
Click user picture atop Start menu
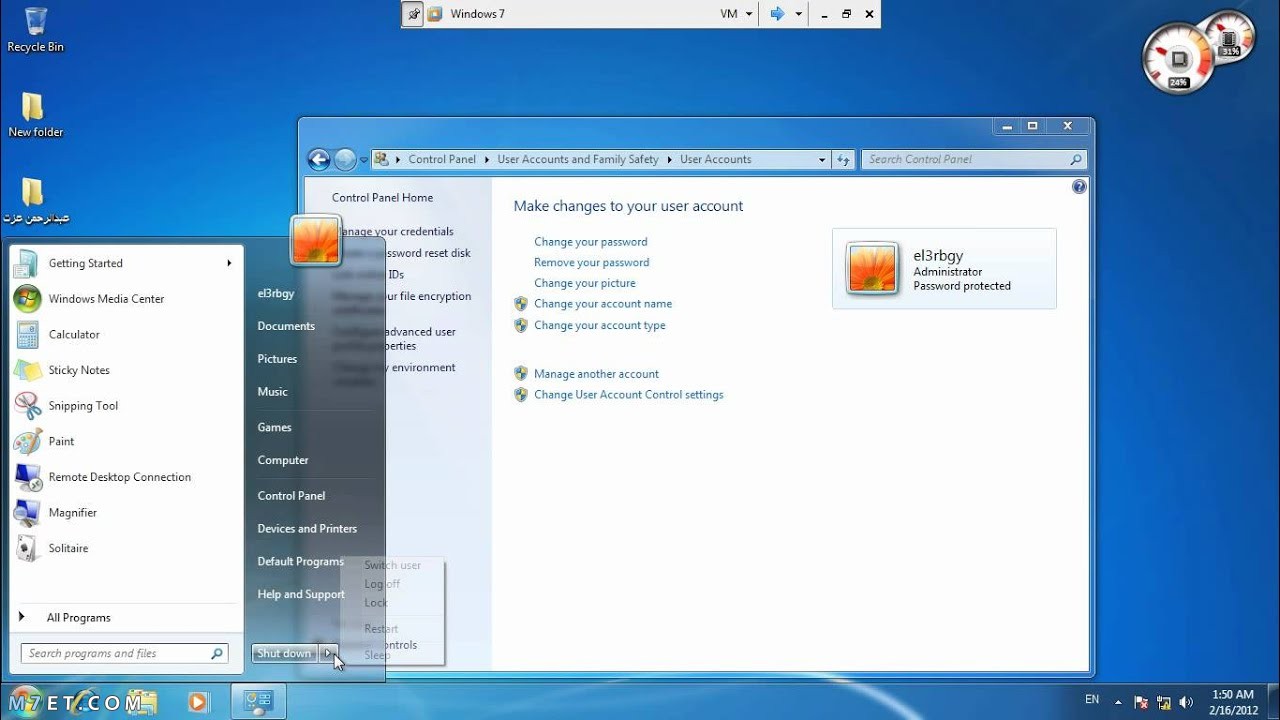[316, 240]
